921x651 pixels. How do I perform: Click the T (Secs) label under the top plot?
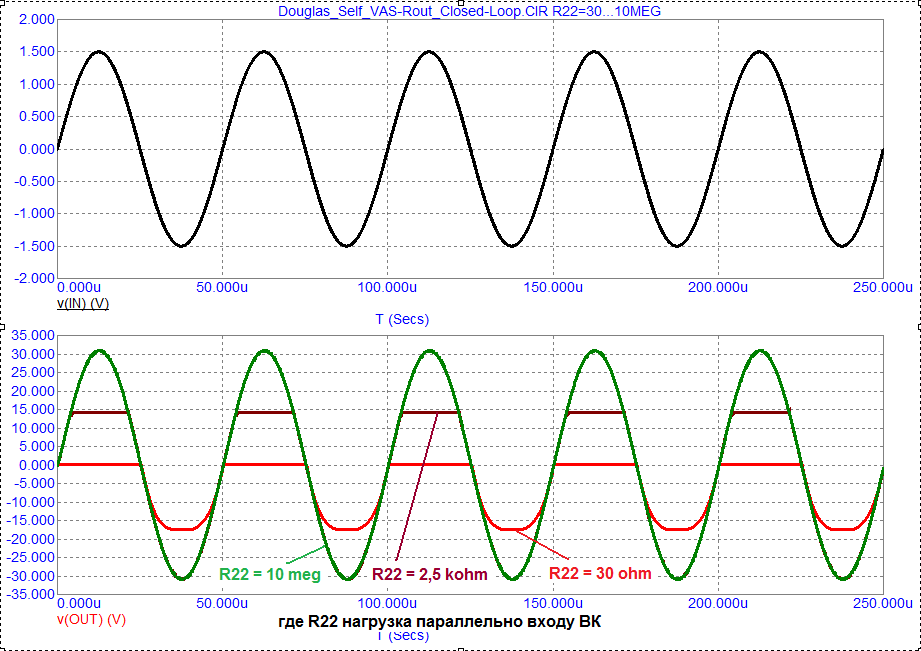402,319
